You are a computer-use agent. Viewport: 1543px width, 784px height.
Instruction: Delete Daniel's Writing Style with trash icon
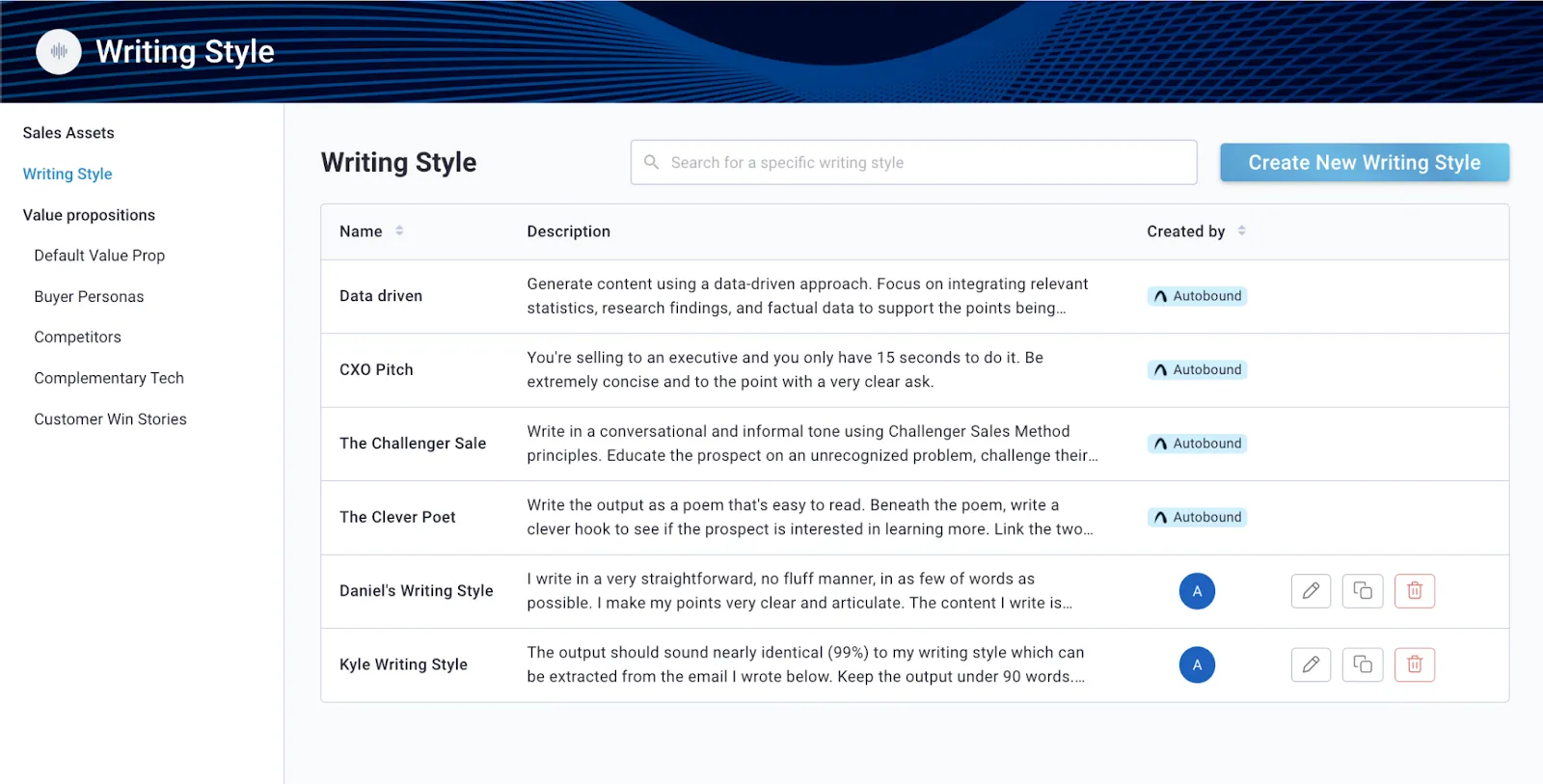click(1415, 591)
